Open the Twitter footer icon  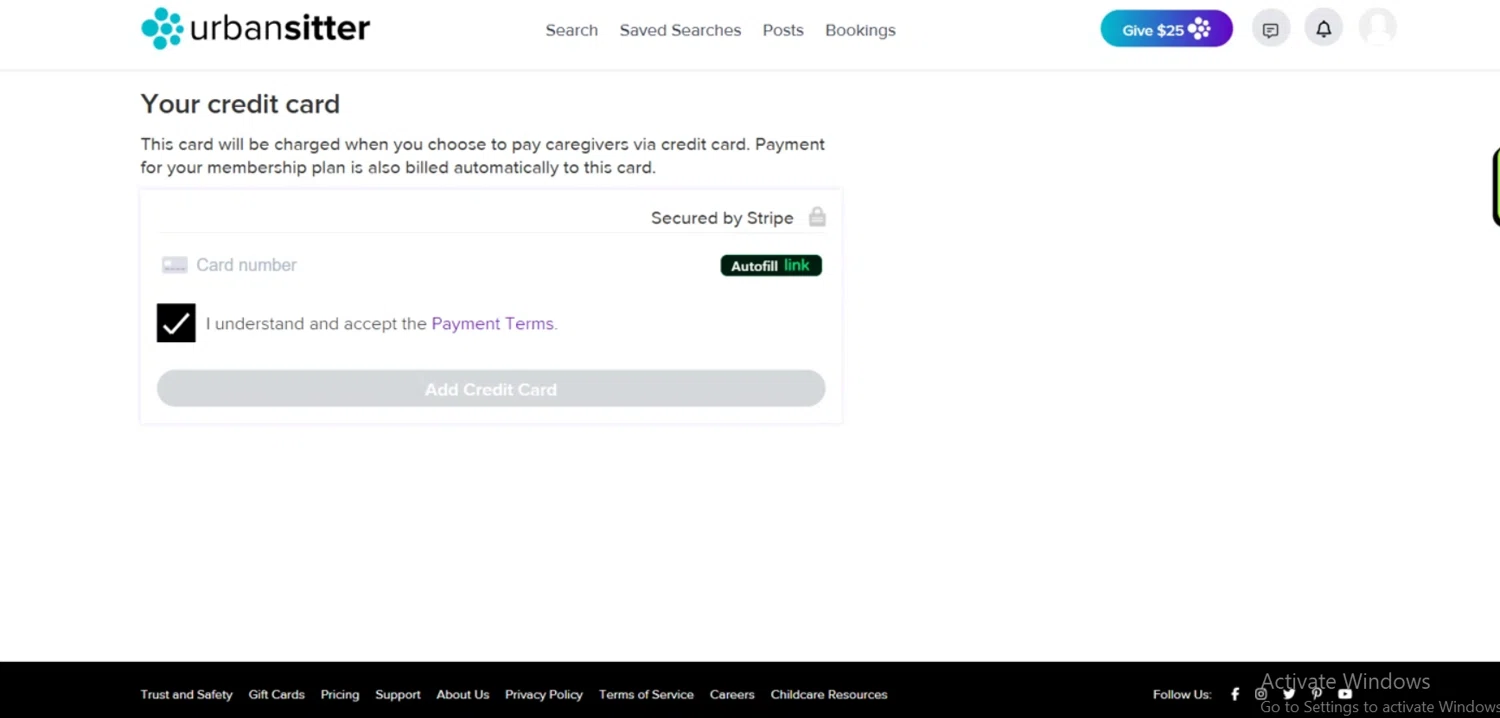coord(1289,694)
